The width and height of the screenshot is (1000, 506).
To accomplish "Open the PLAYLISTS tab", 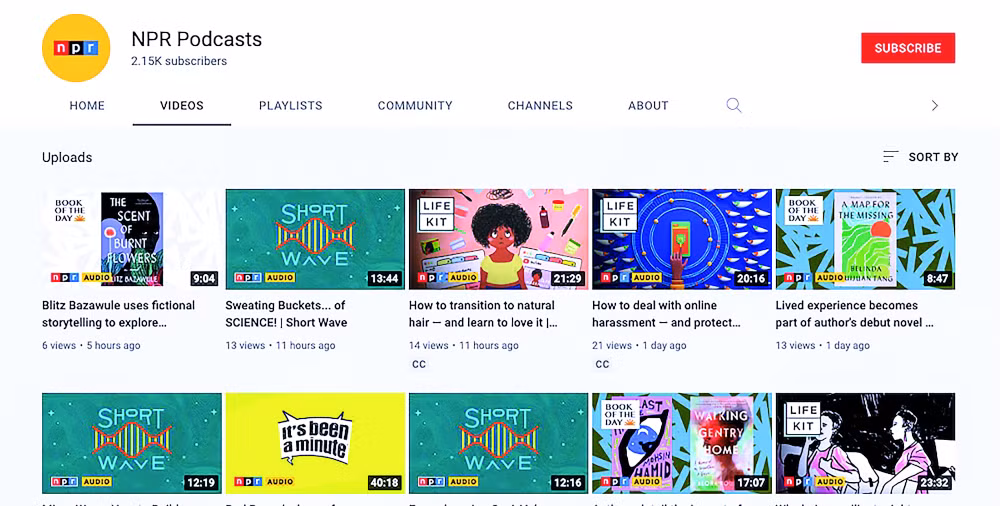I will (x=290, y=106).
